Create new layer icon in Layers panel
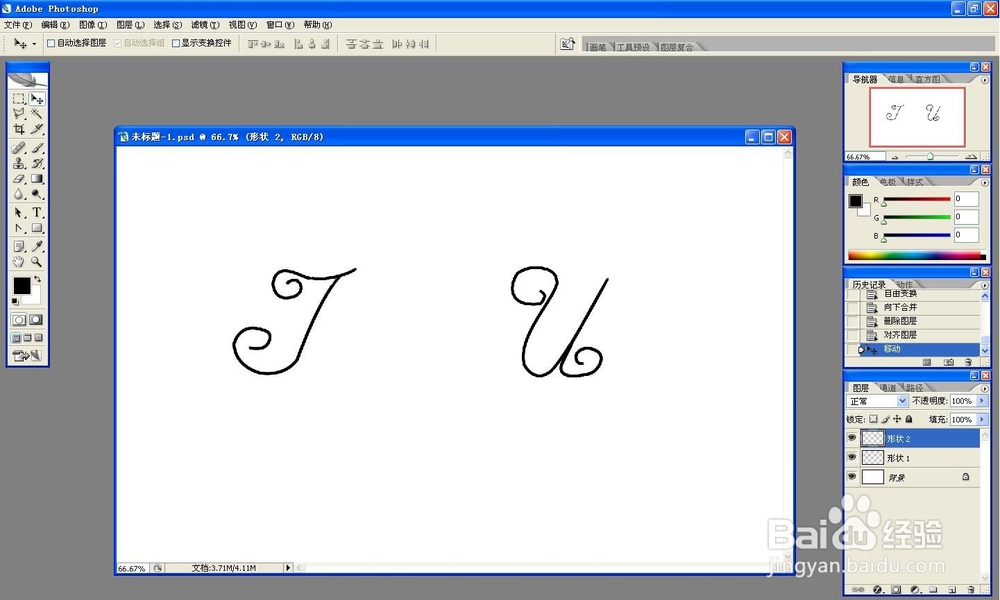The width and height of the screenshot is (1000, 600). click(952, 590)
